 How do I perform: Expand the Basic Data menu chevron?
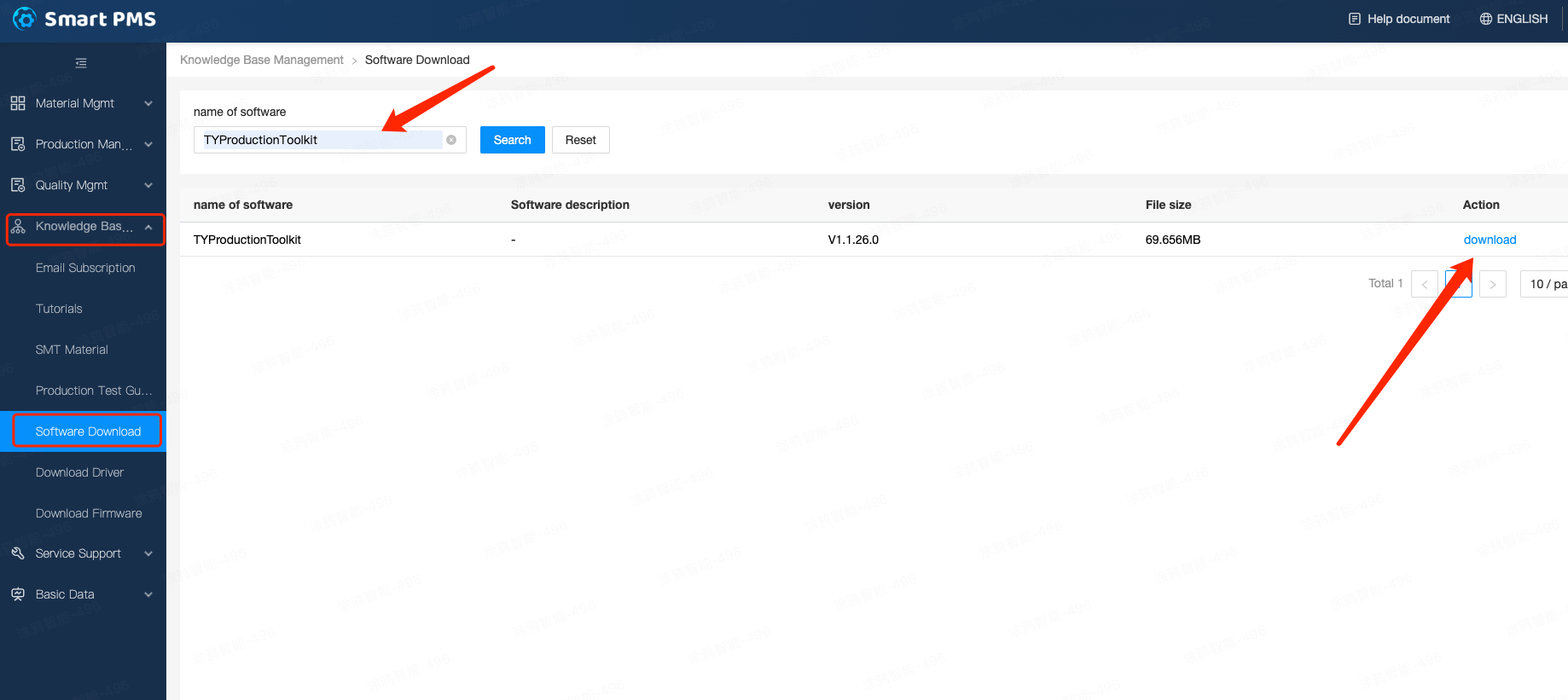click(148, 594)
